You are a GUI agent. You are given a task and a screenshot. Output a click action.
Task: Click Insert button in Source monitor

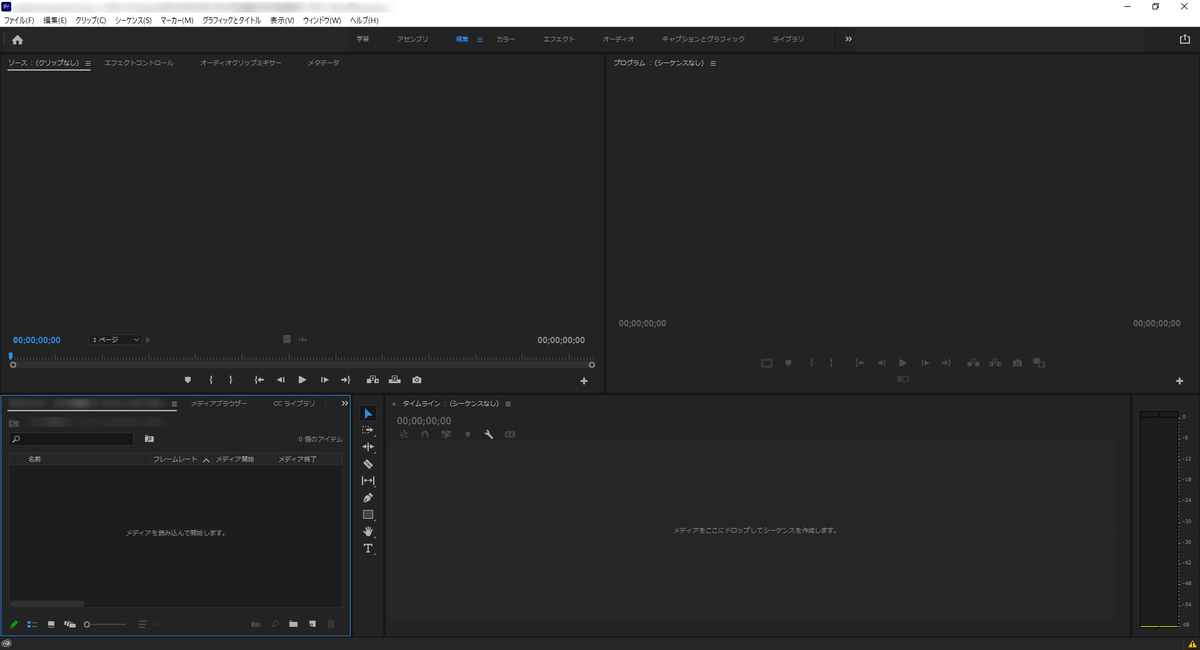pos(373,380)
